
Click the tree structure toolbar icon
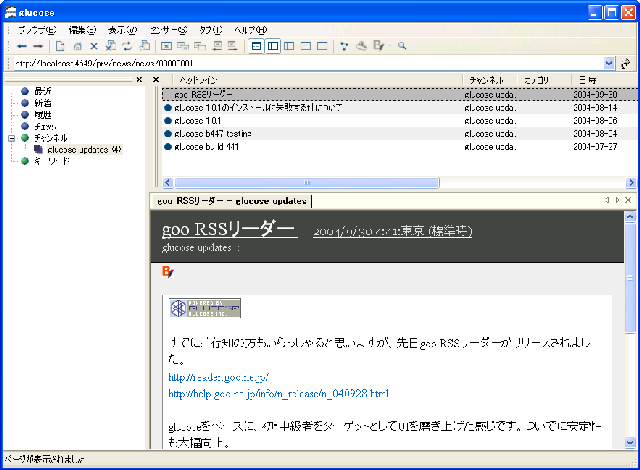coord(344,46)
